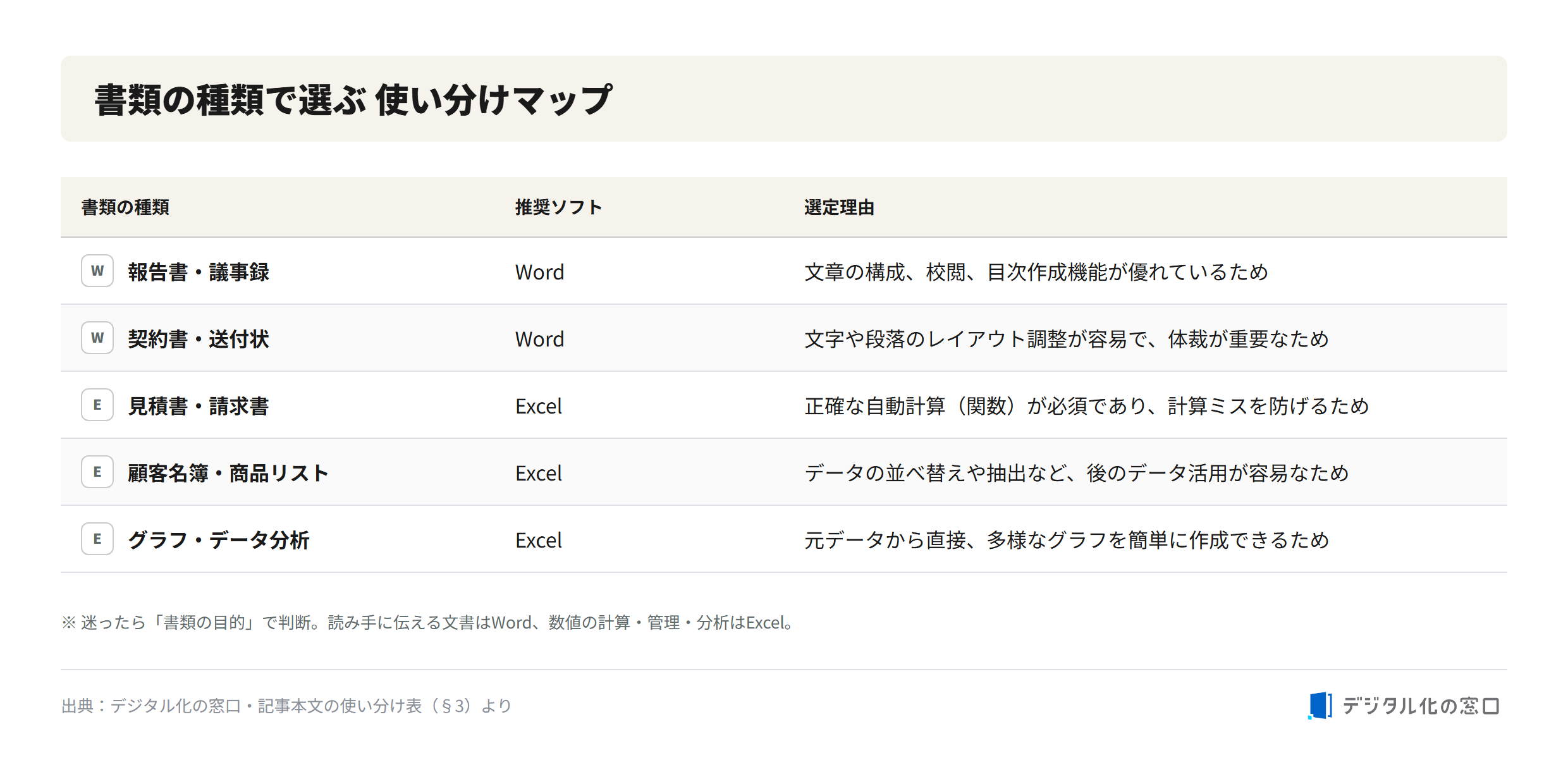Click the 書類の種類 column header
The height and width of the screenshot is (779, 1568).
(125, 207)
